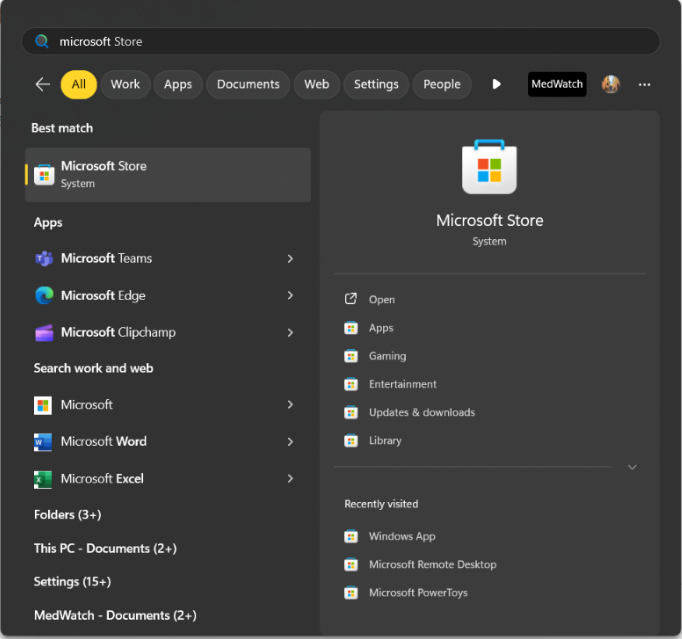
Task: Open Updates & downloads in Store
Action: [421, 413]
